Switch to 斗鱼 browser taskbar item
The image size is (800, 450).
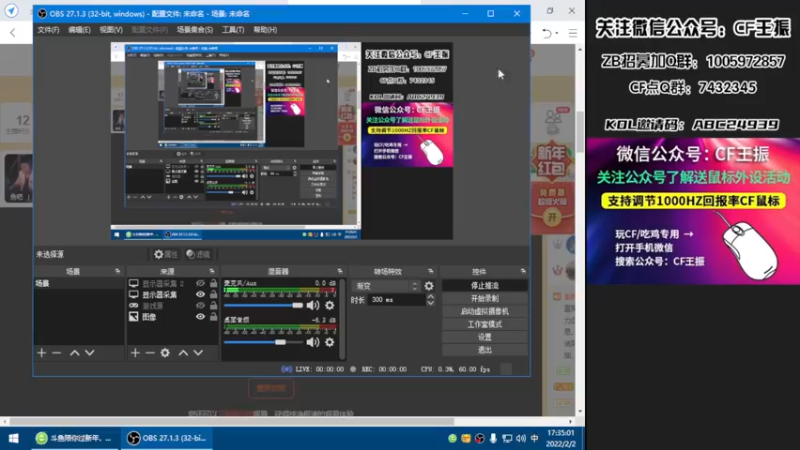(74, 438)
